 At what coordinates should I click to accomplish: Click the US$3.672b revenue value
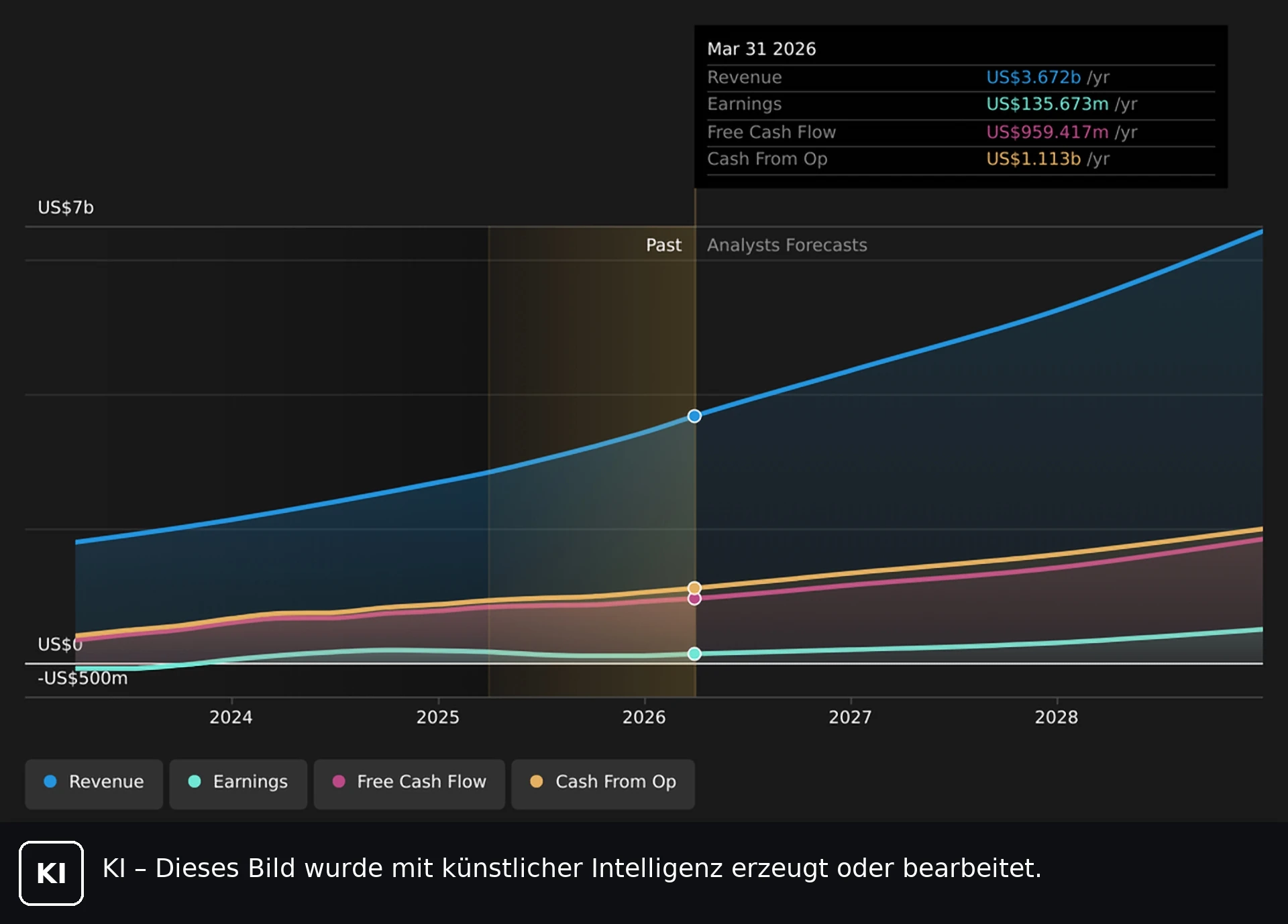(x=1033, y=77)
